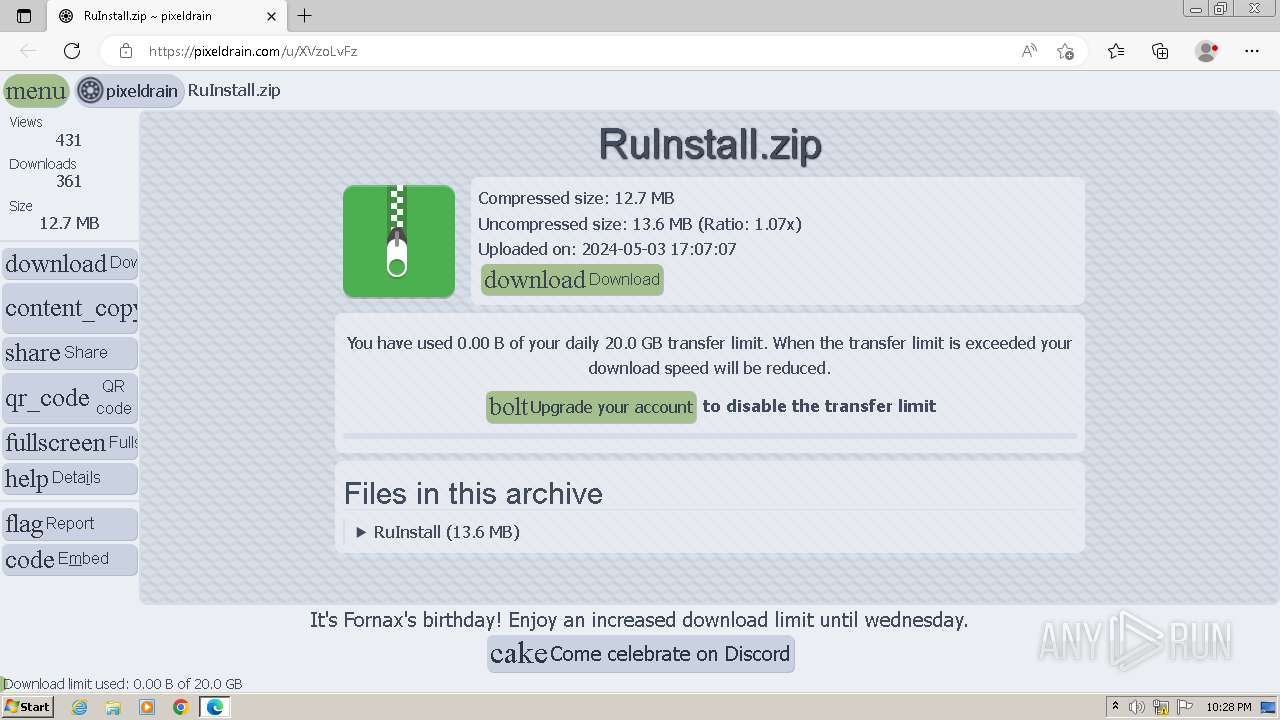Screen dimensions: 1280x720
Task: Open the Embed code option
Action: coord(70,559)
